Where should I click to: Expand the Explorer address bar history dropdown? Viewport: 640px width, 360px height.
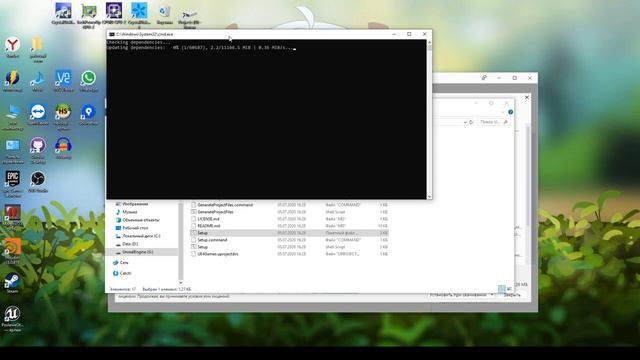click(465, 122)
